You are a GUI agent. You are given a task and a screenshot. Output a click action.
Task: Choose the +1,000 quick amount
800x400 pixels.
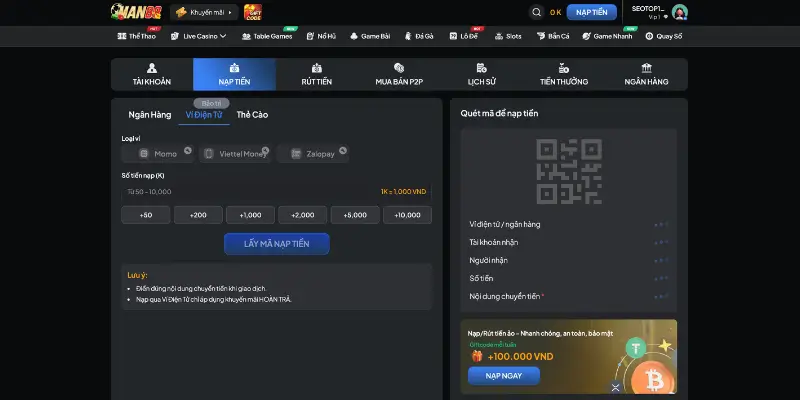[x=250, y=215]
